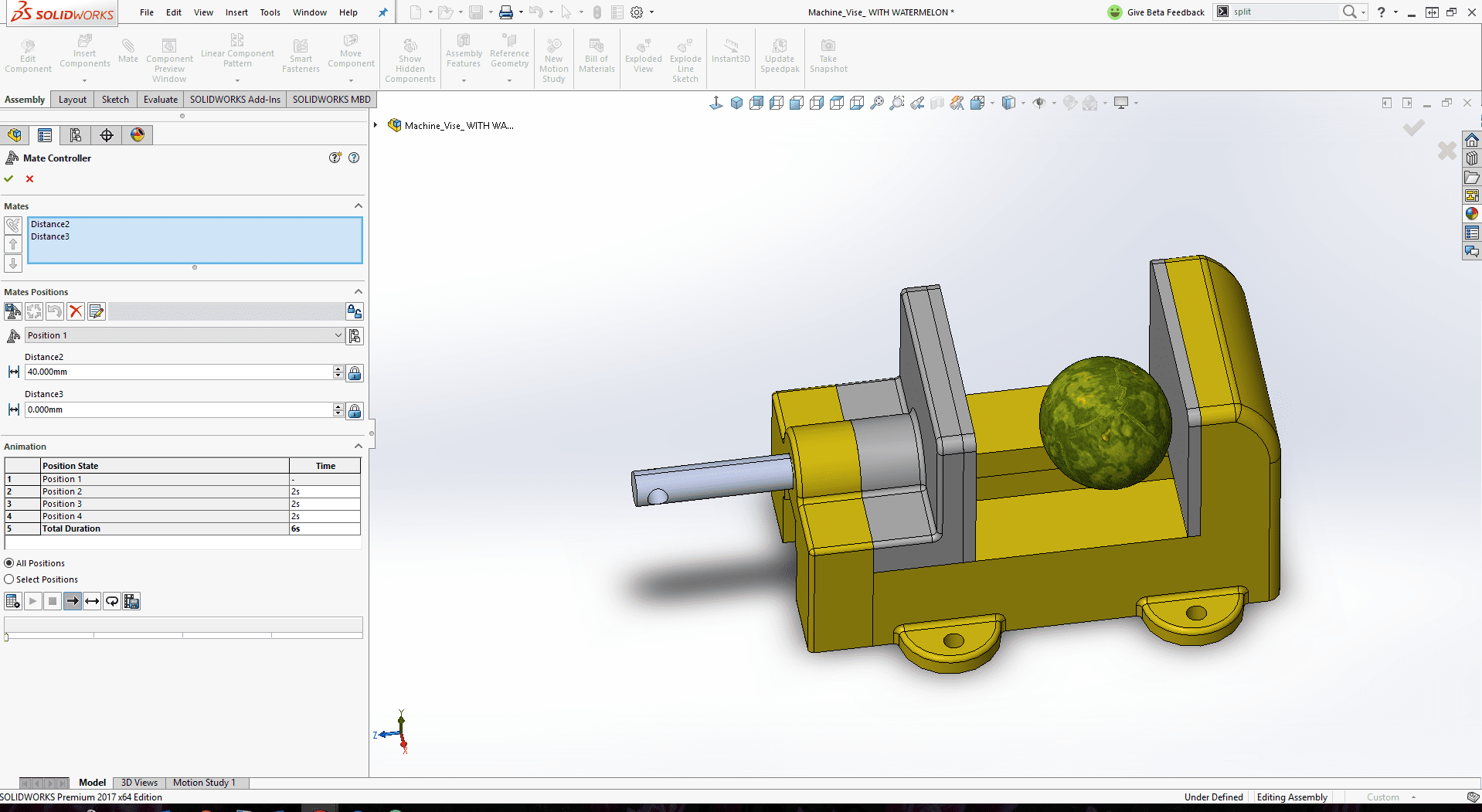Viewport: 1482px width, 812px height.
Task: Collapse the Animation section
Action: [358, 447]
